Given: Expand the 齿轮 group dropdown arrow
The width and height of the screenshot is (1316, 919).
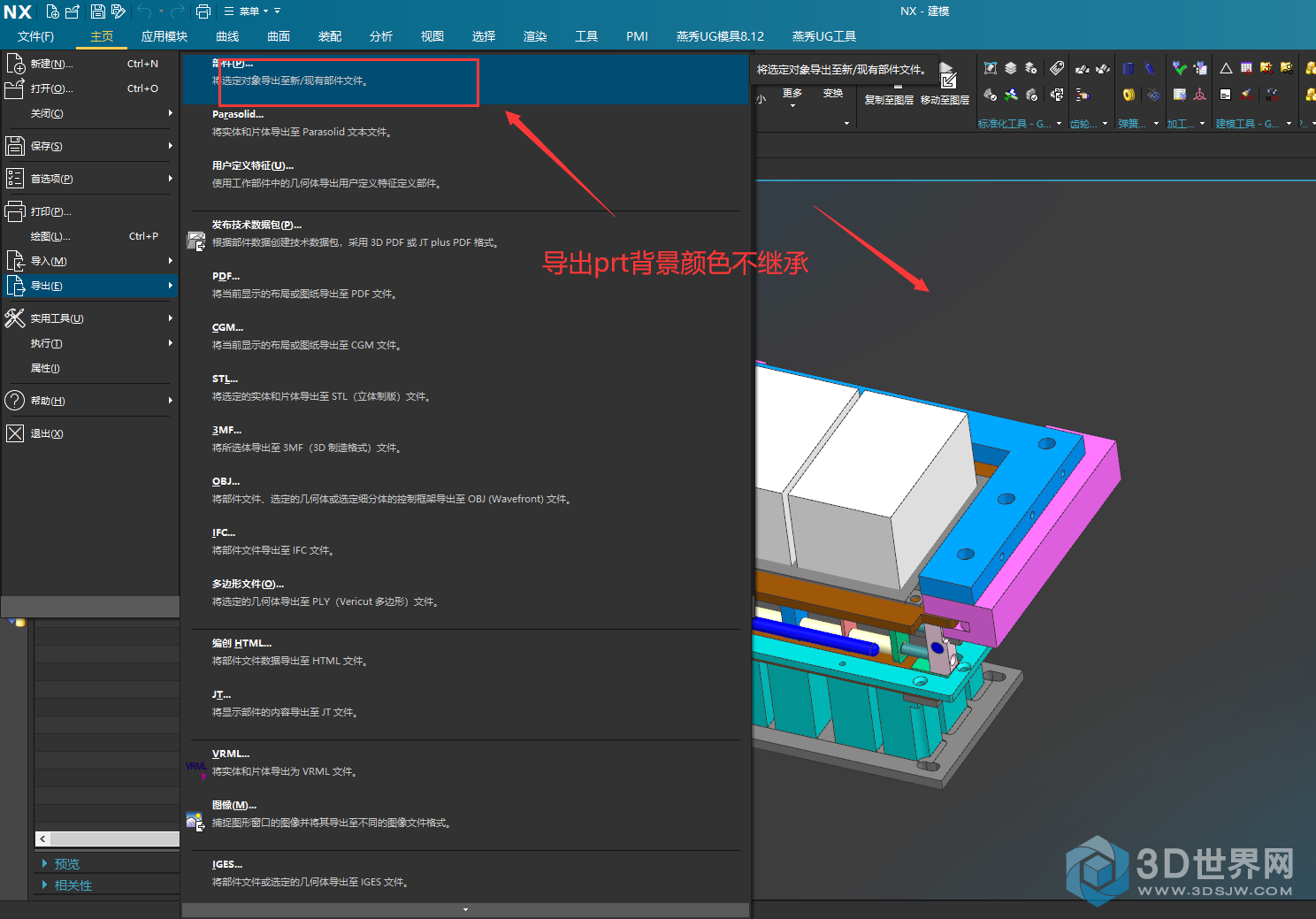Looking at the screenshot, I should [x=1105, y=124].
